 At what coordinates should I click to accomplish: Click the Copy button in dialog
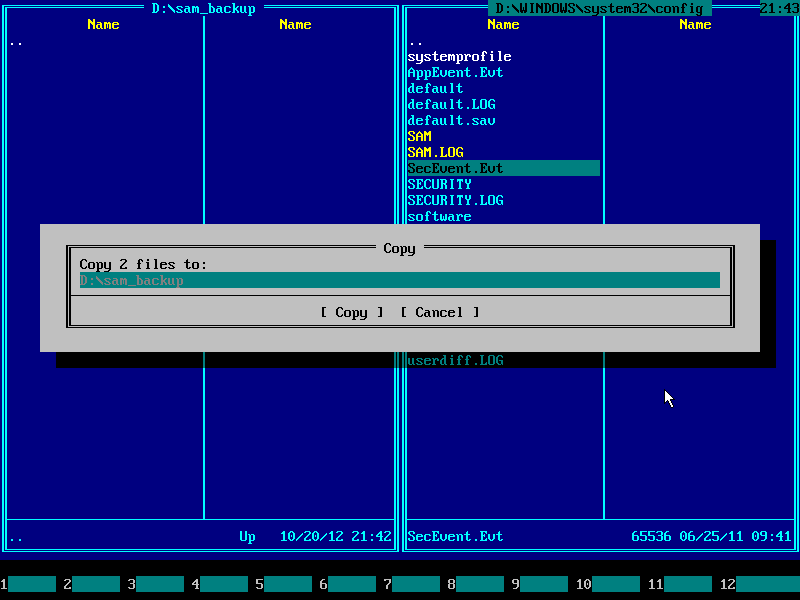(x=352, y=312)
